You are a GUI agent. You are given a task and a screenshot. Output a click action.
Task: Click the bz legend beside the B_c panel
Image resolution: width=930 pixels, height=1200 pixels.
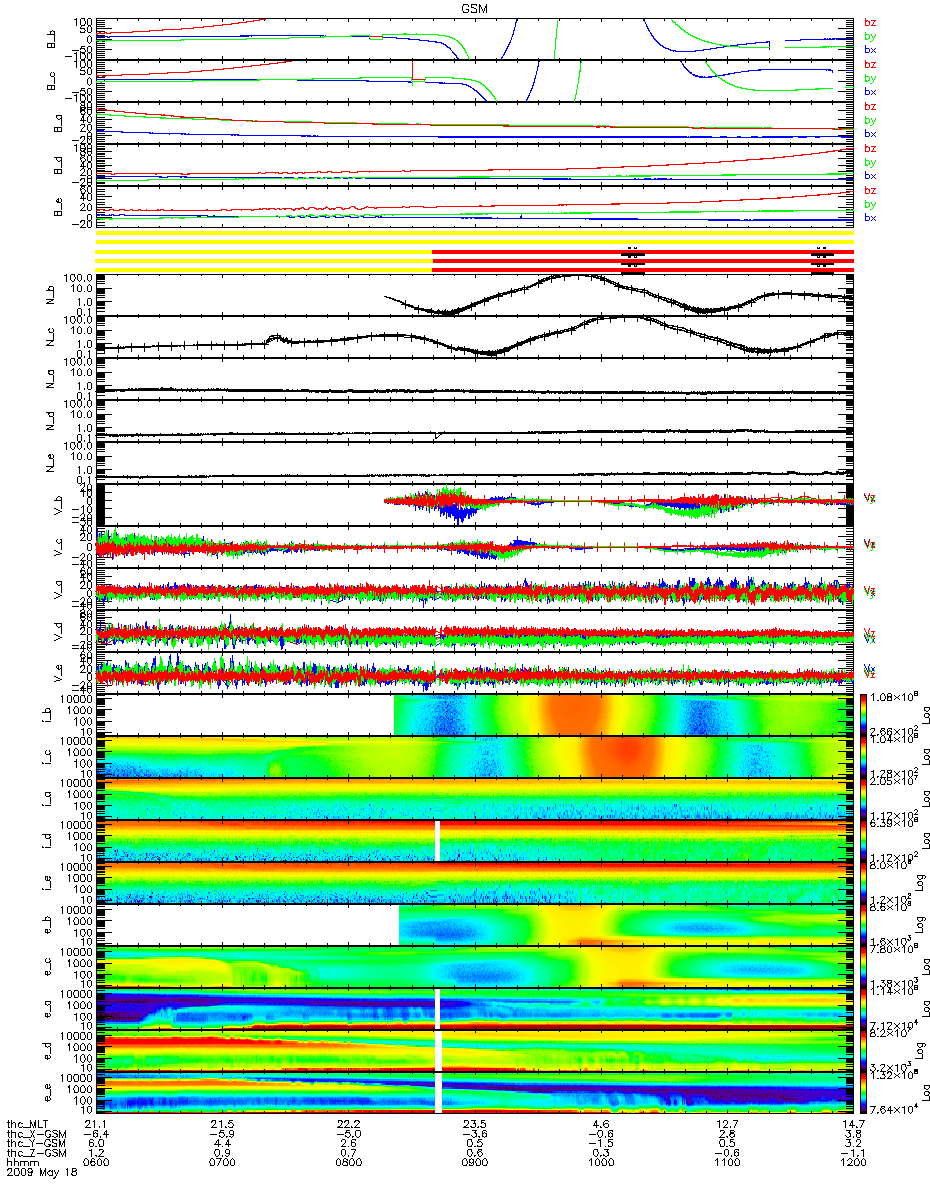(870, 64)
